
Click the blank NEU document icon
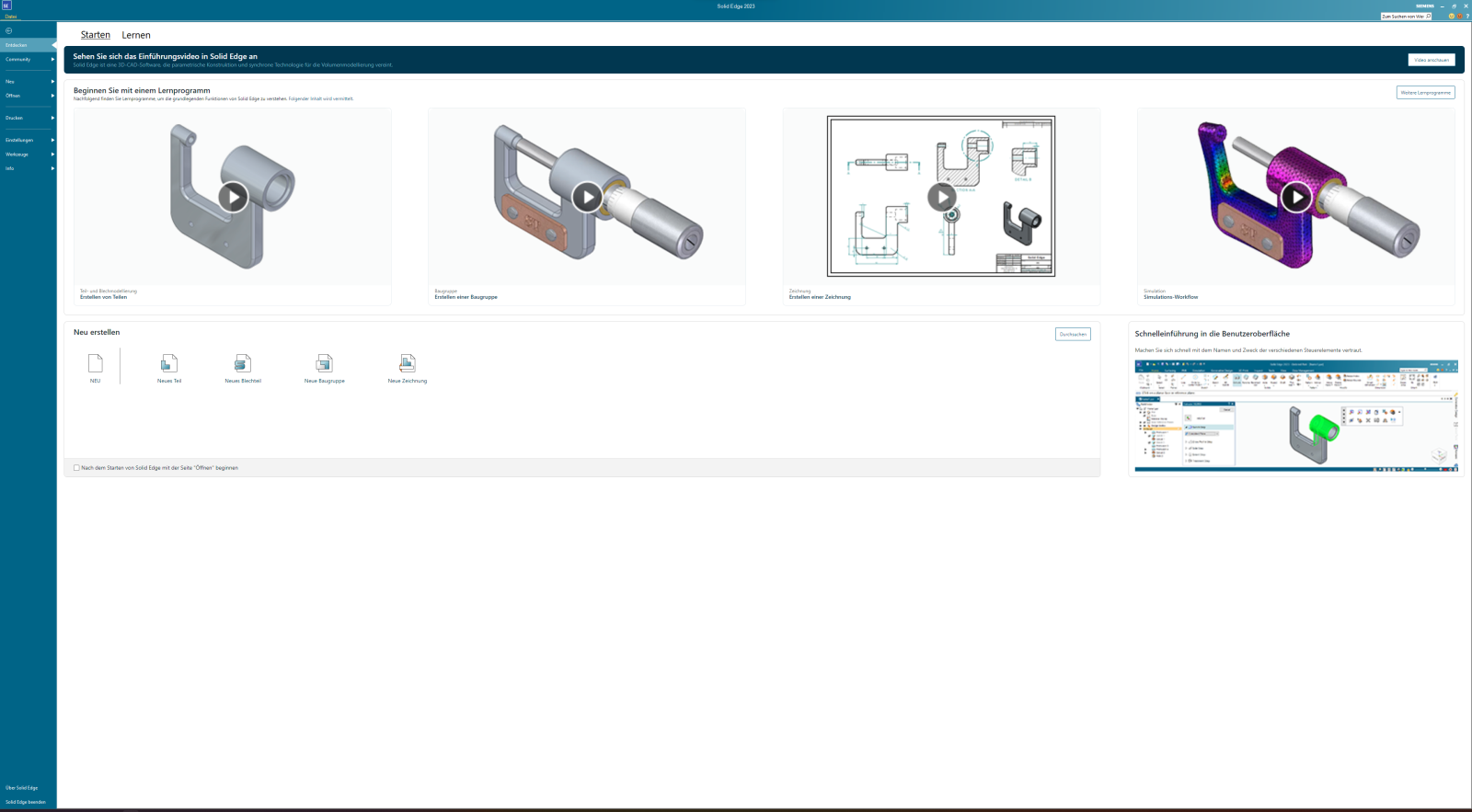pos(95,363)
